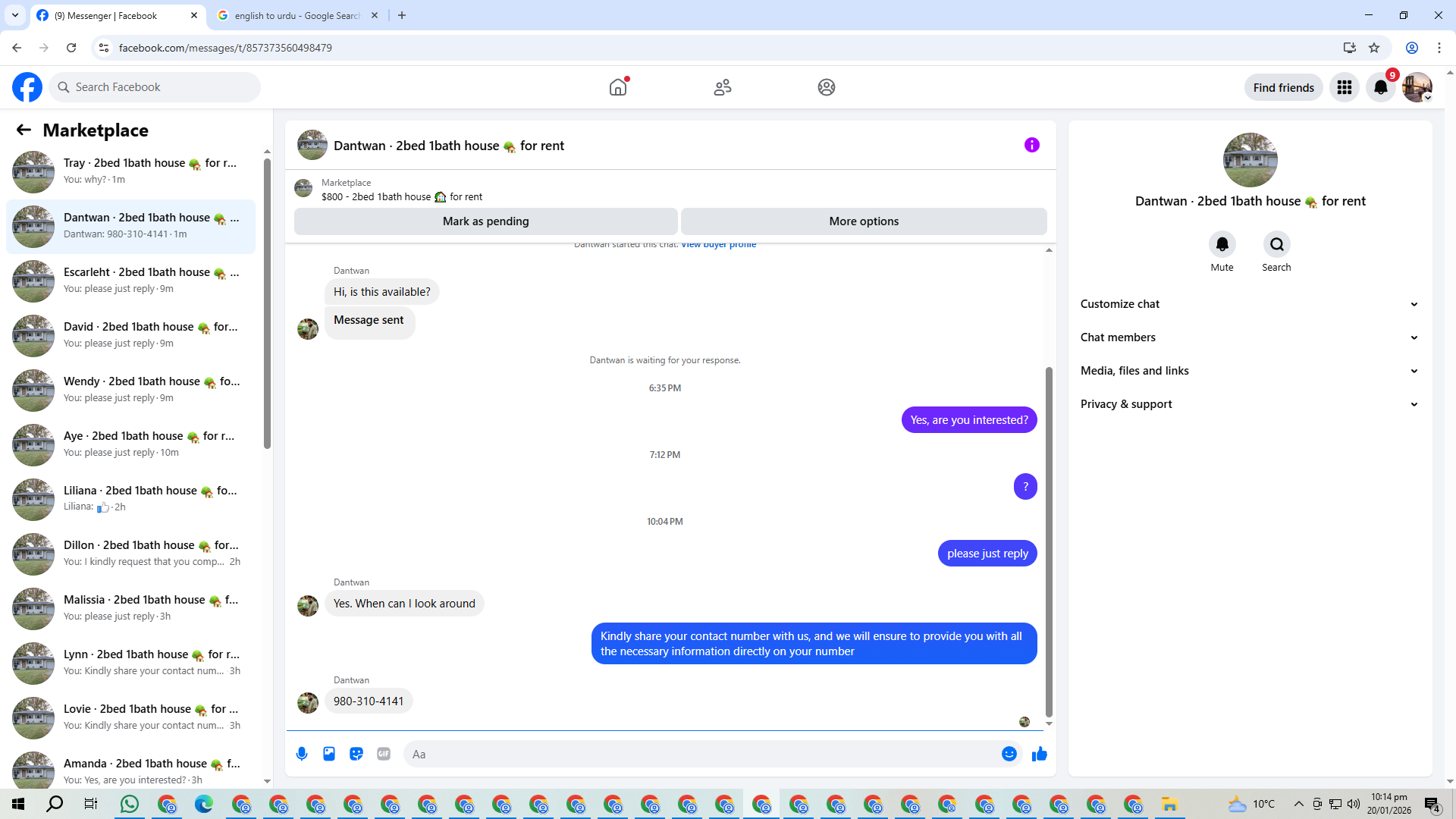This screenshot has width=1456, height=819.
Task: Open a new Chrome tab
Action: pyautogui.click(x=402, y=15)
